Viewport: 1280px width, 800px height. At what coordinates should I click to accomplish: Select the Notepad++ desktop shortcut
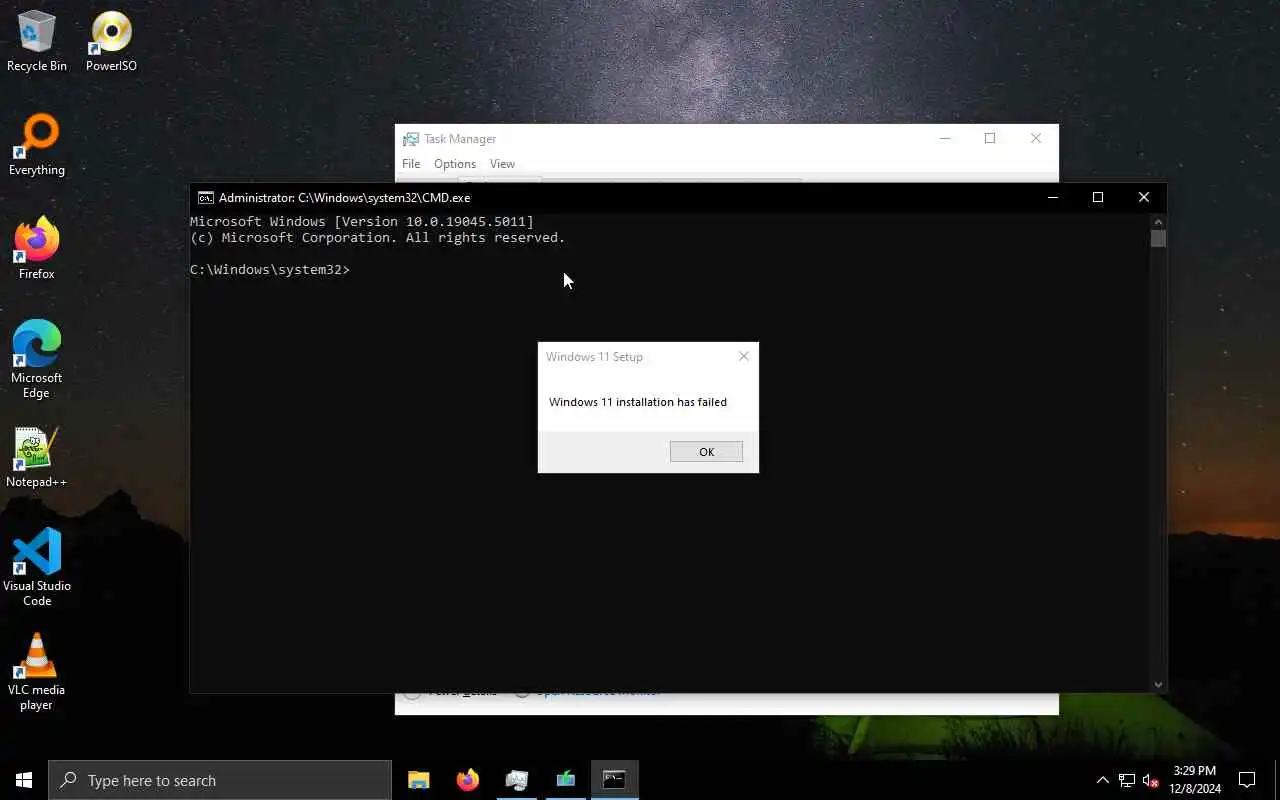click(x=37, y=458)
